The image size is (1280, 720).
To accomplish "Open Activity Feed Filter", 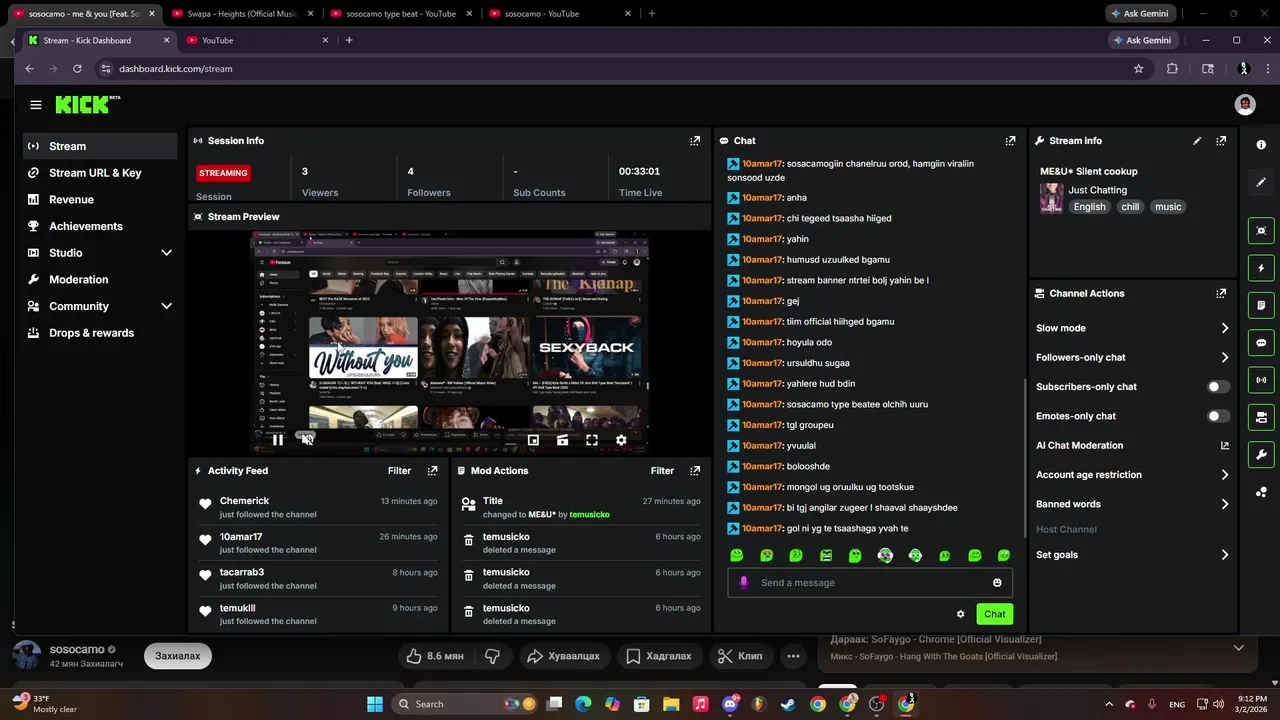I will coord(399,470).
